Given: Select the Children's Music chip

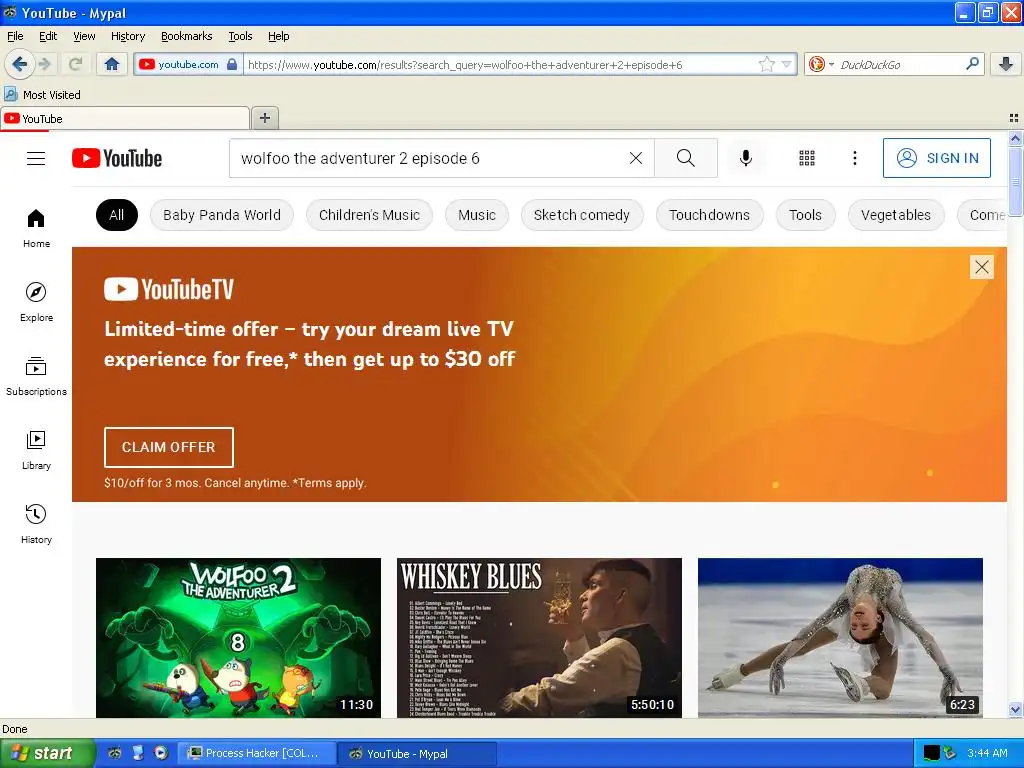Looking at the screenshot, I should pyautogui.click(x=369, y=215).
